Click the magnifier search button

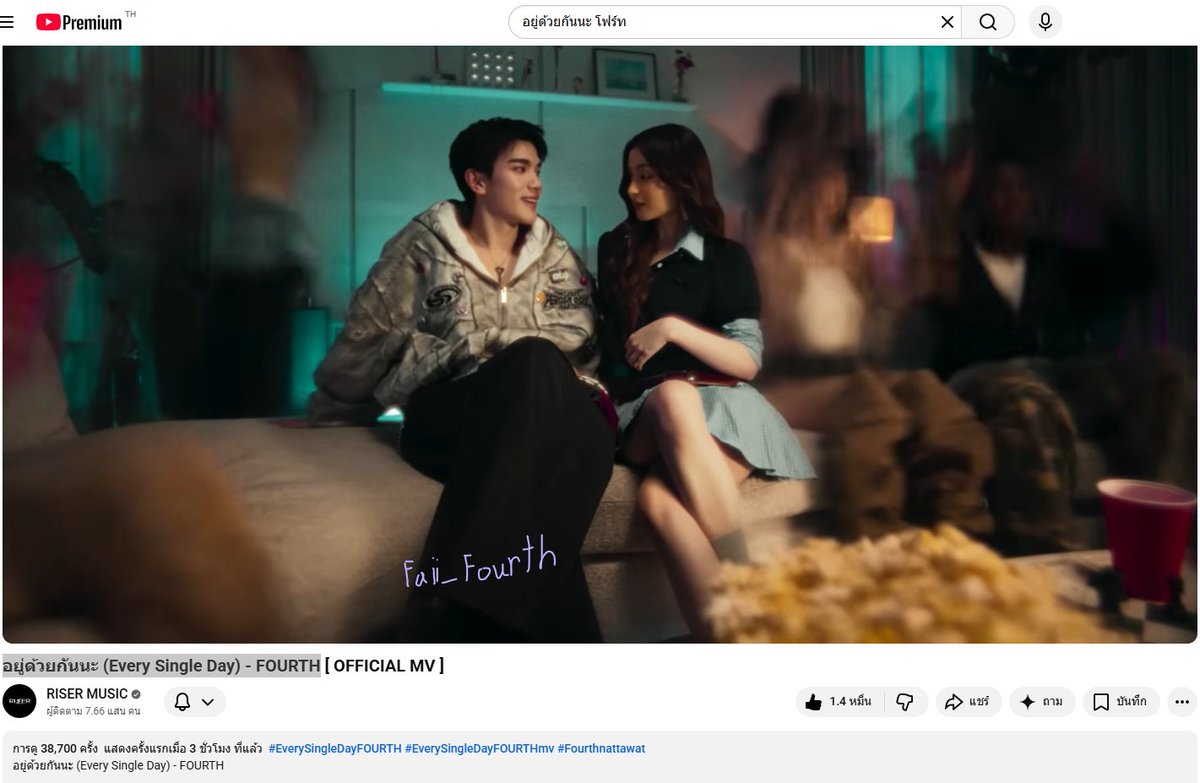coord(988,22)
